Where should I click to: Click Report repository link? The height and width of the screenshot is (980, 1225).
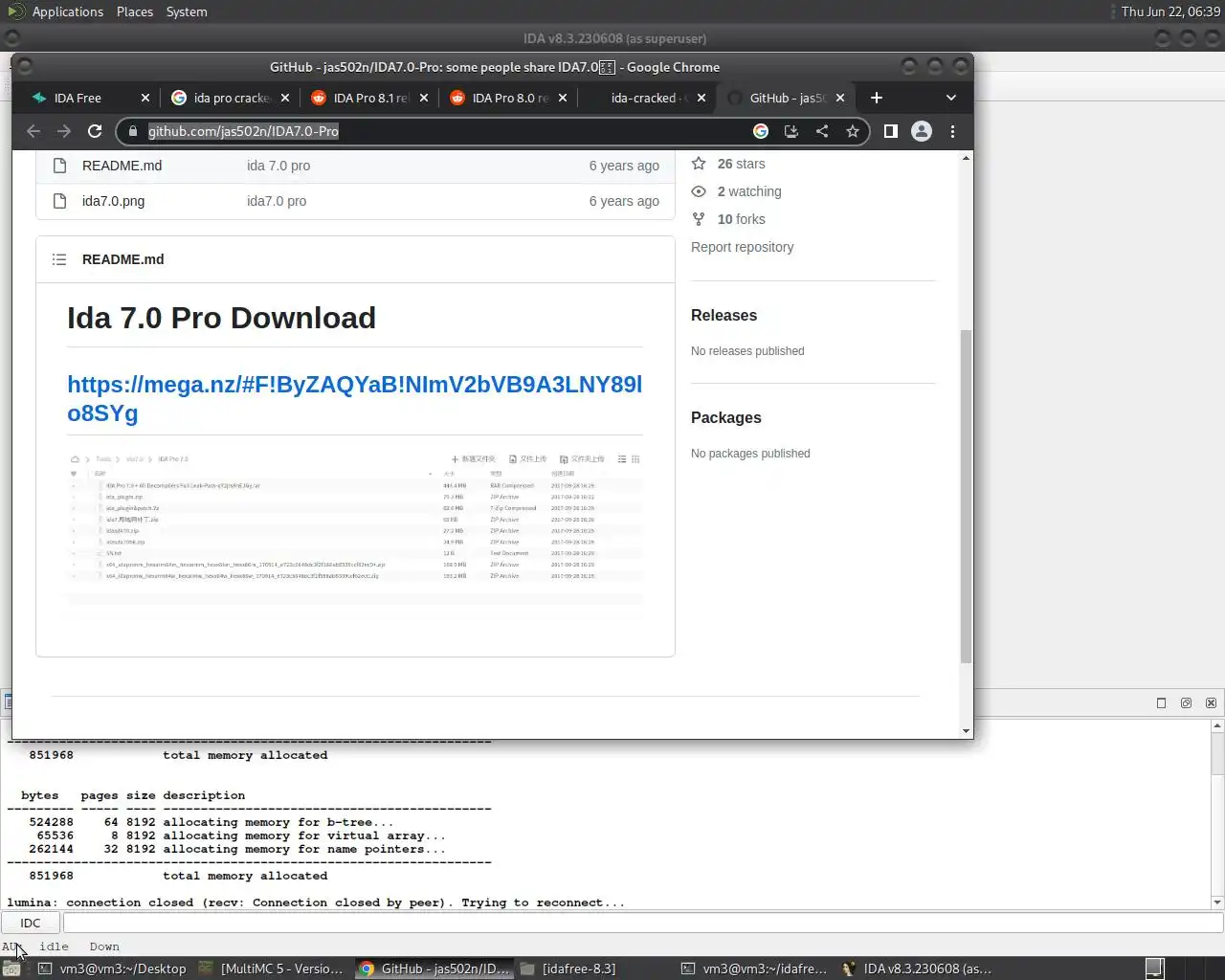point(742,247)
